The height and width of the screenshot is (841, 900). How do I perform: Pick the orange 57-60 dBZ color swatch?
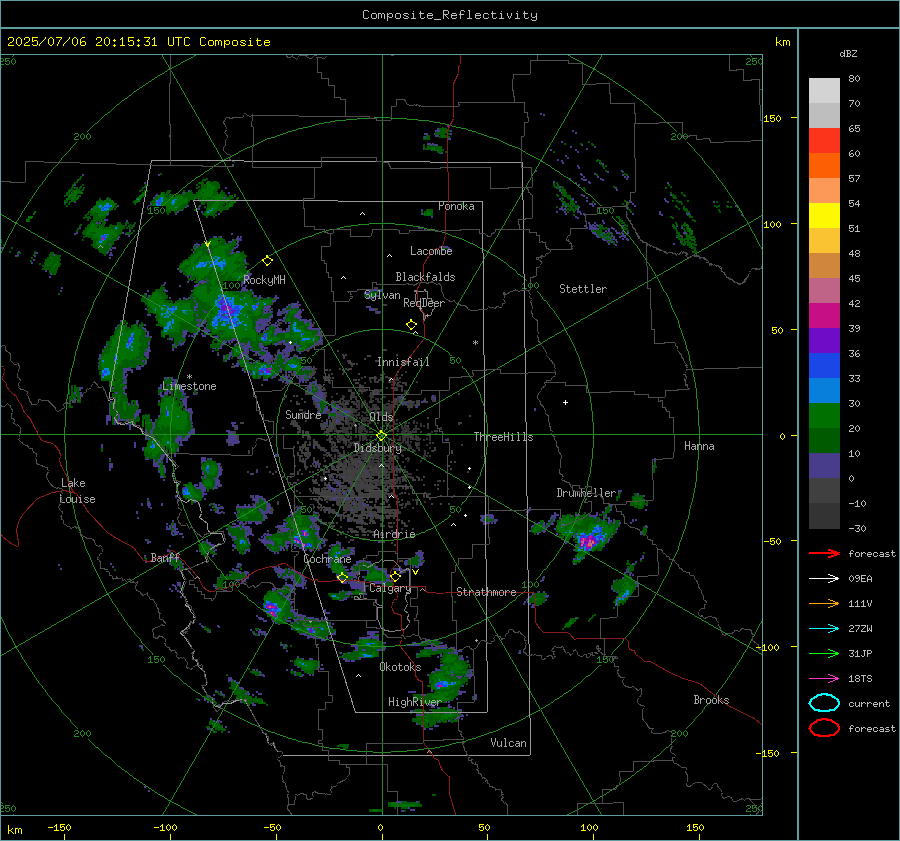tap(824, 166)
